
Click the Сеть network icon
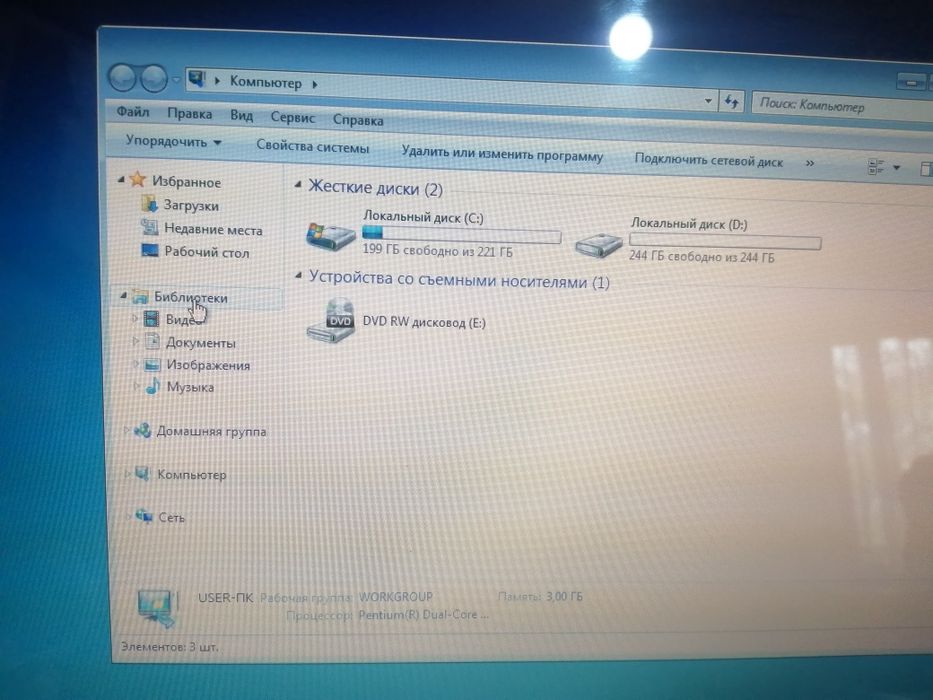144,515
